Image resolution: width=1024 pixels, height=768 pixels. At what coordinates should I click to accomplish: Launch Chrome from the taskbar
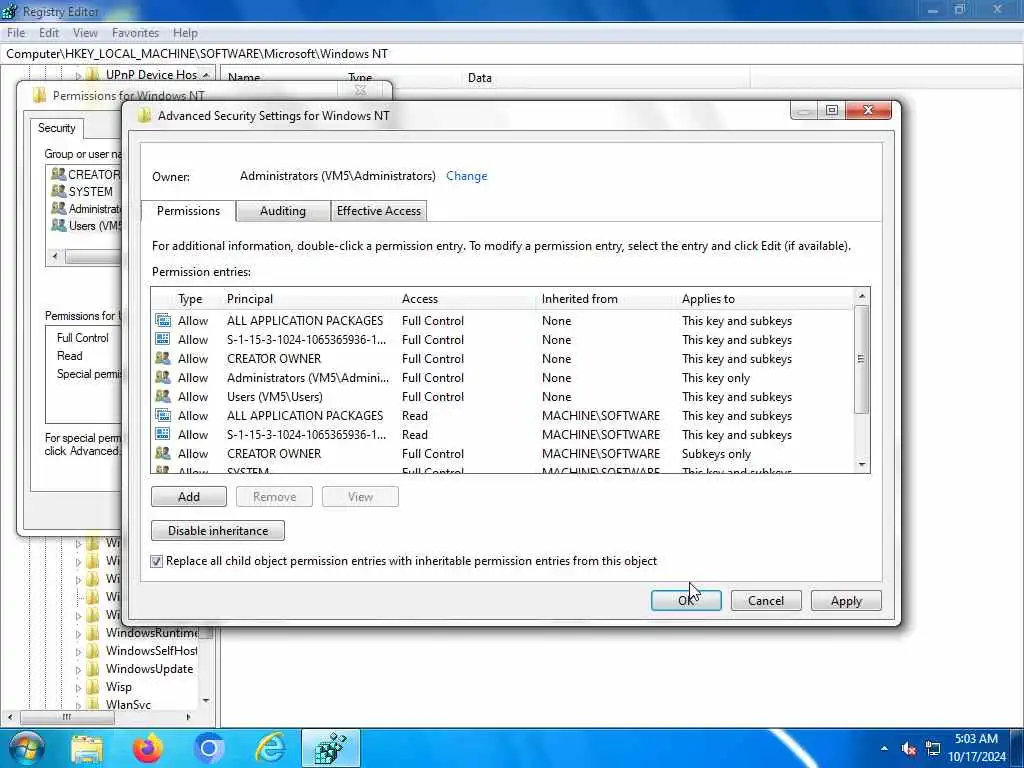tap(209, 749)
